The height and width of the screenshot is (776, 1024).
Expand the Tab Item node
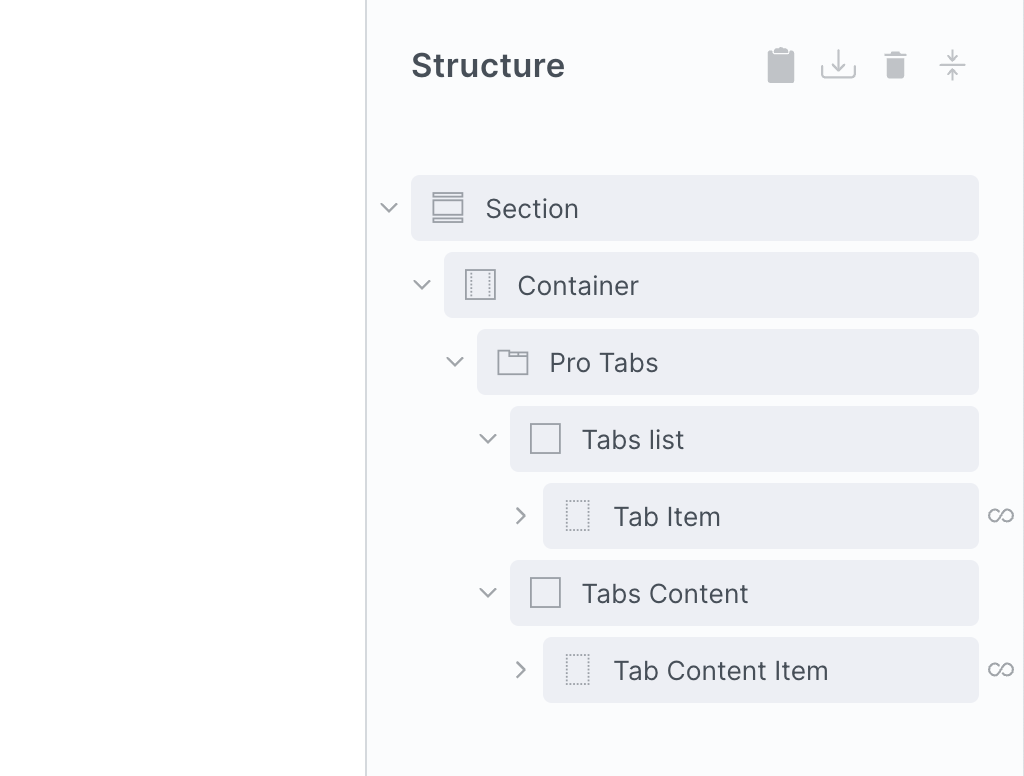(x=521, y=516)
